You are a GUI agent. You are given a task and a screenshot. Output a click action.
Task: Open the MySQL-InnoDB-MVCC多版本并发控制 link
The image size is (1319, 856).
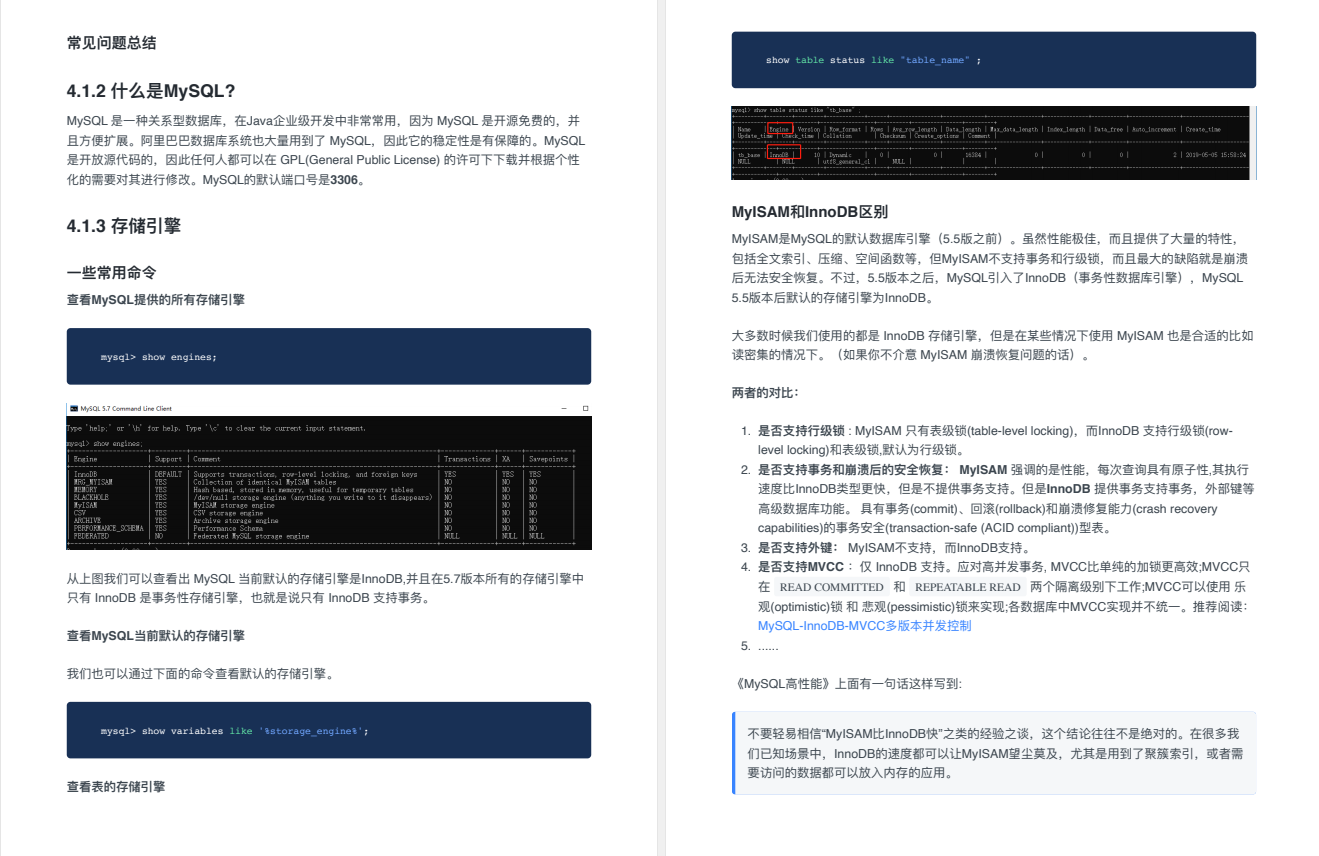coord(864,626)
